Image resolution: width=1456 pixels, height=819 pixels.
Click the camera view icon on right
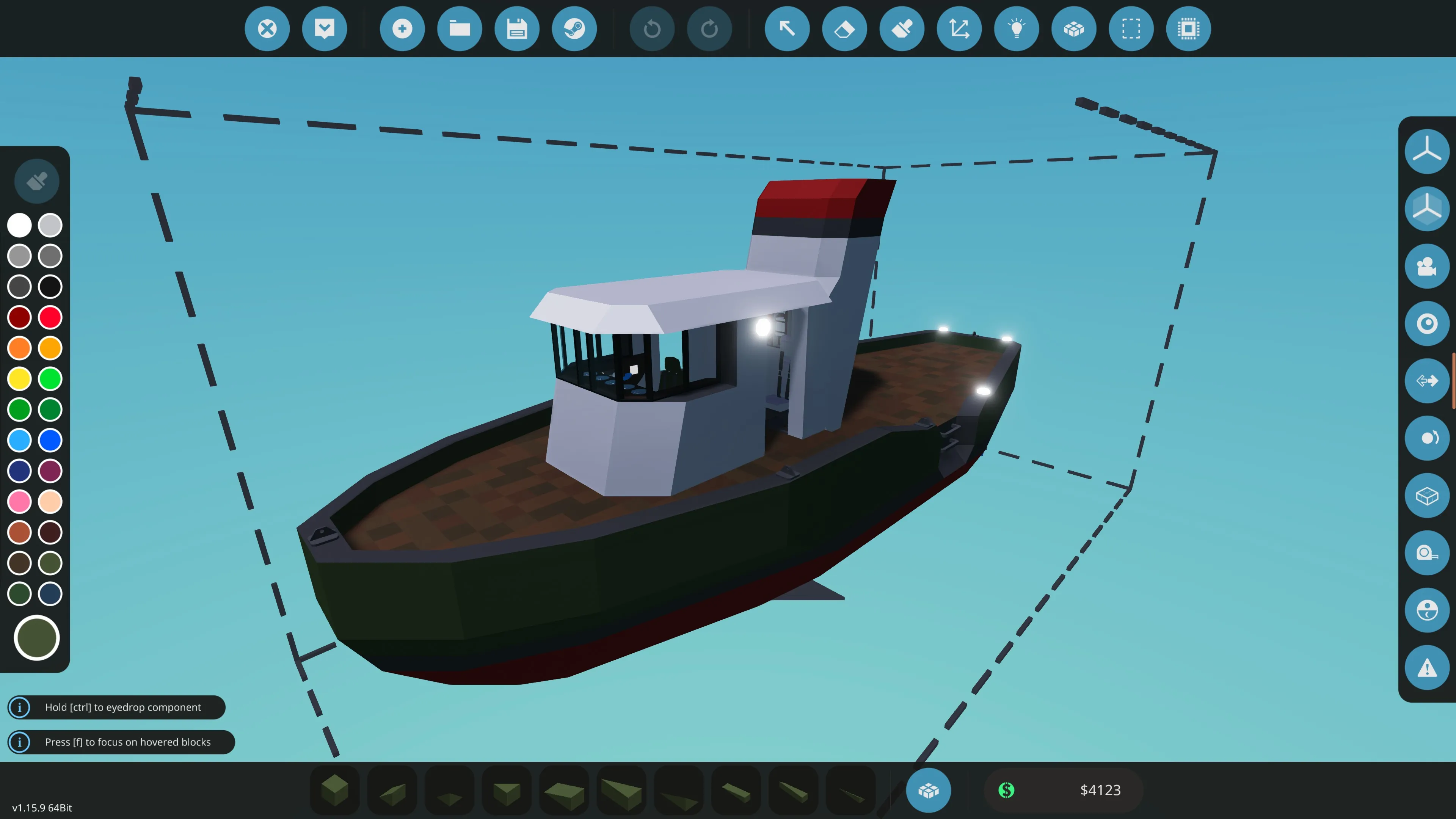1426,266
